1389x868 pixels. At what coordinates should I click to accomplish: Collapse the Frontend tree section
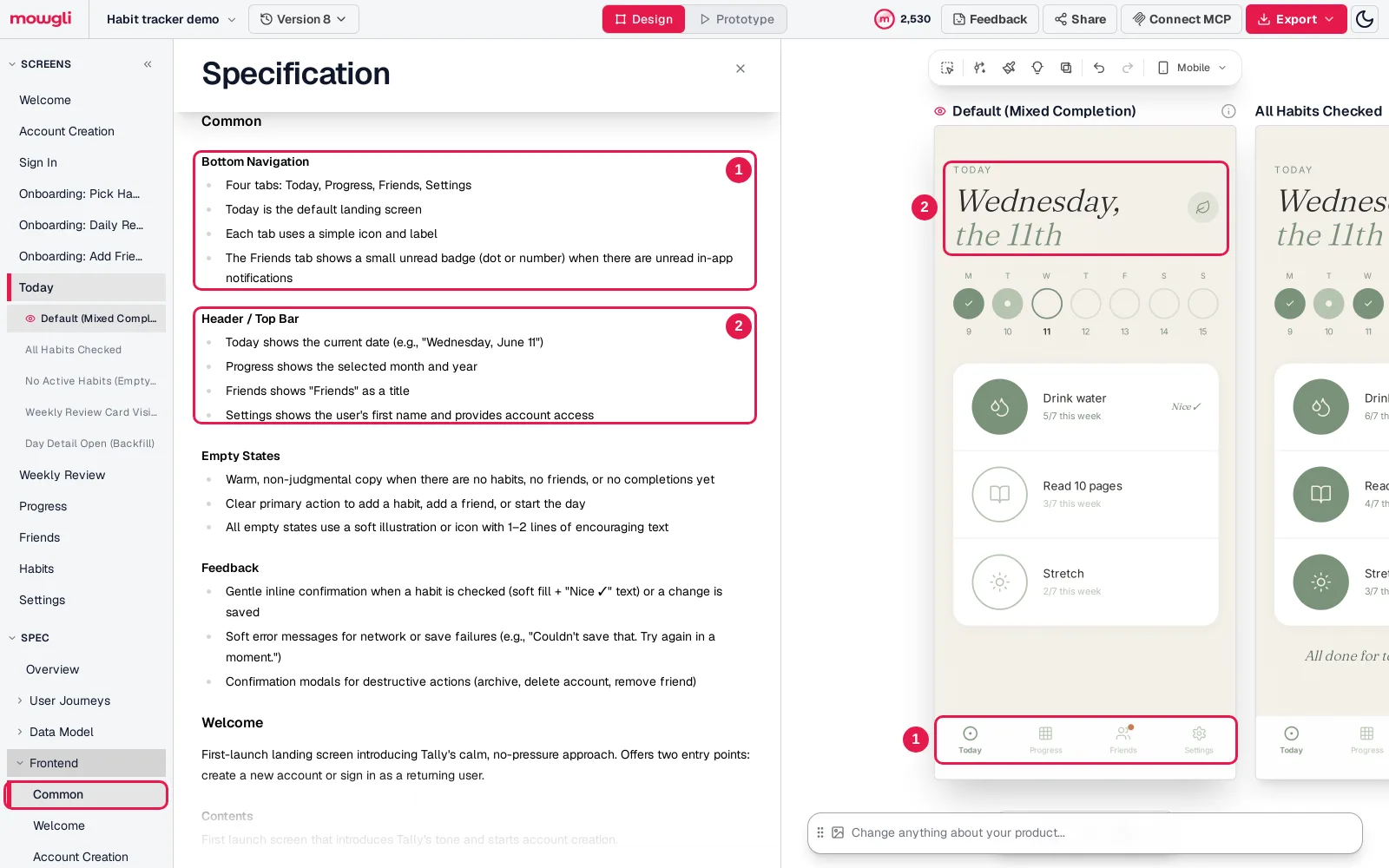point(20,763)
